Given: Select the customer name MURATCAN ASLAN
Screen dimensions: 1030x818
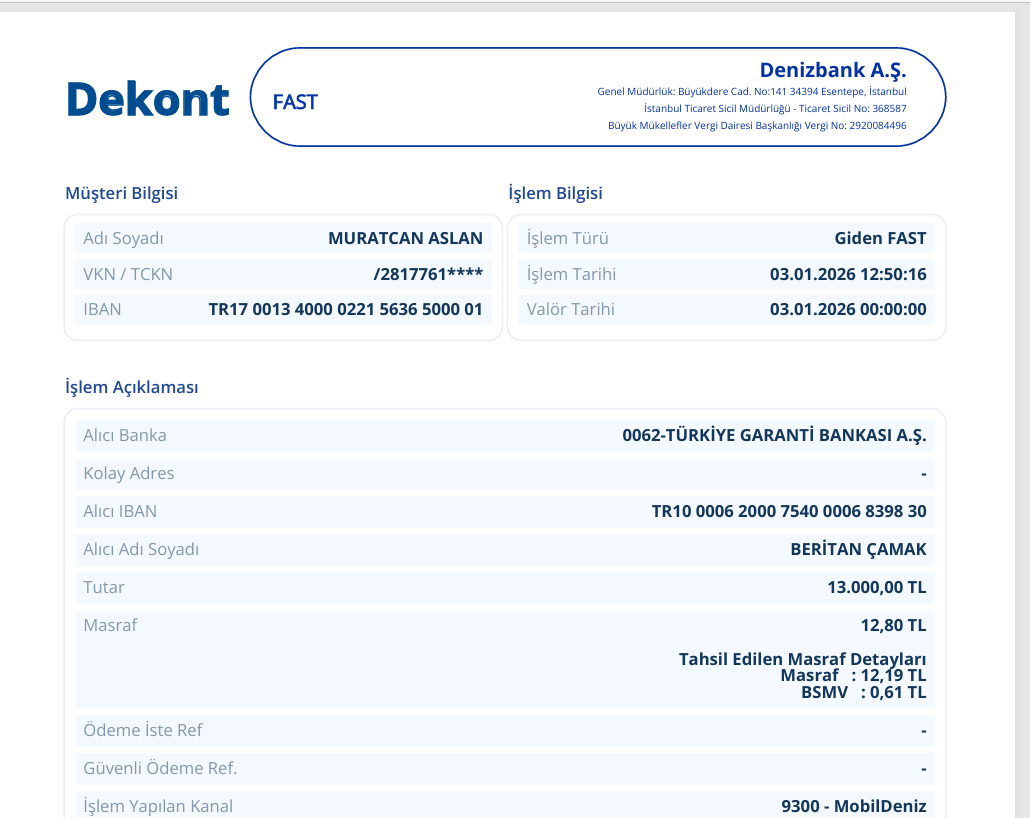Looking at the screenshot, I should point(405,238).
